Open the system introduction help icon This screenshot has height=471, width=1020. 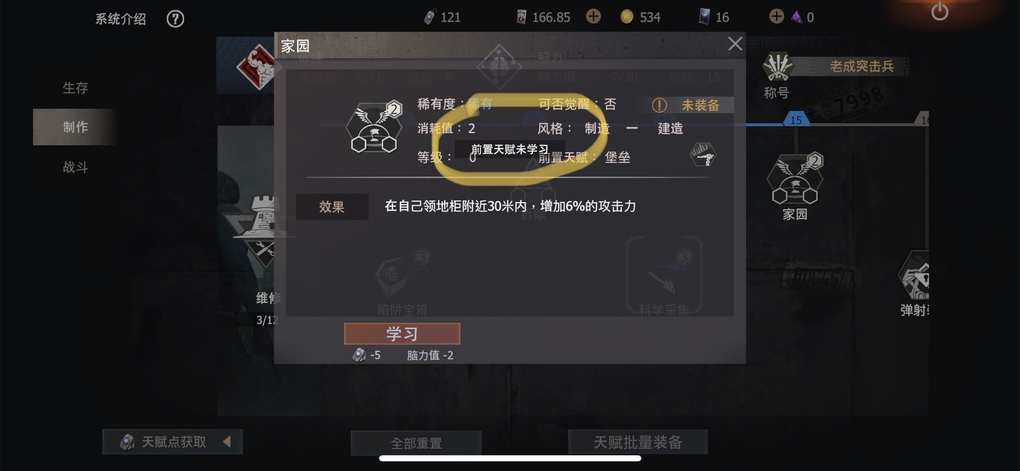[x=175, y=19]
